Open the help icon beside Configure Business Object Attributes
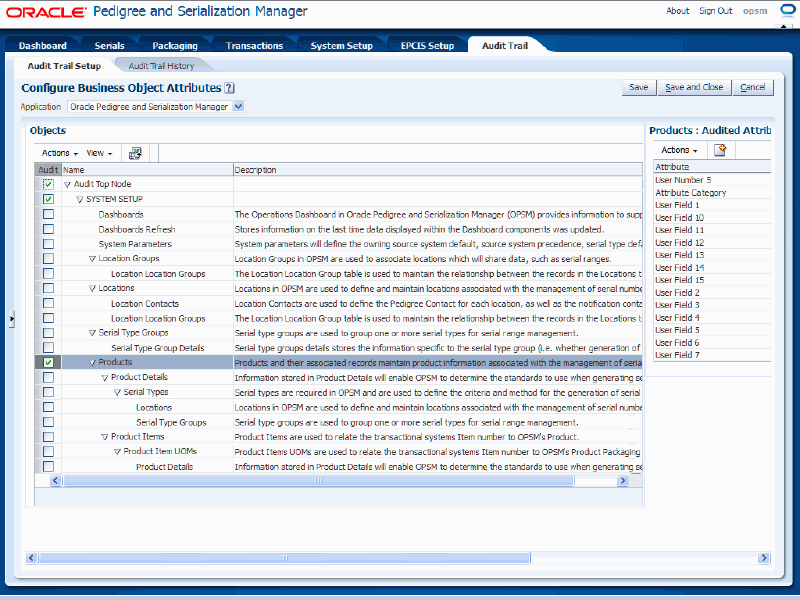 [x=230, y=88]
